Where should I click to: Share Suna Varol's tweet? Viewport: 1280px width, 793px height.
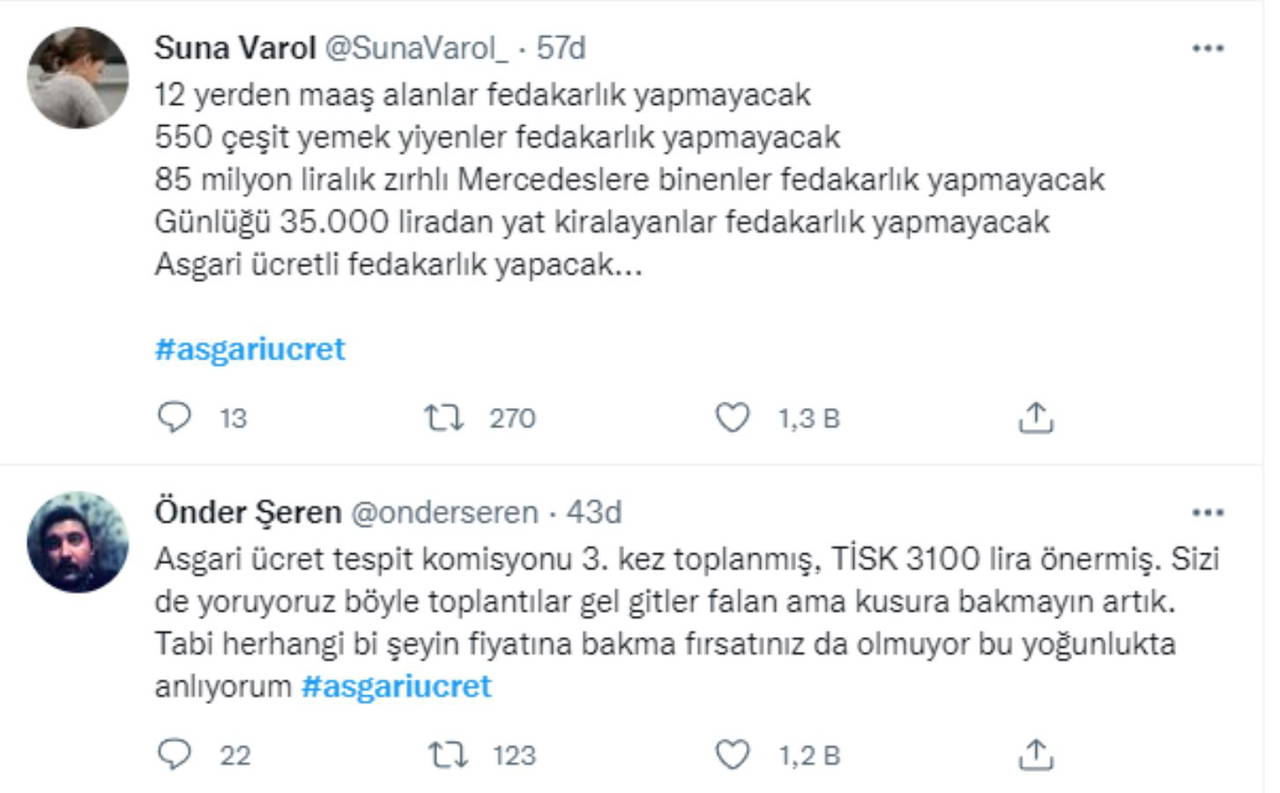point(1036,418)
